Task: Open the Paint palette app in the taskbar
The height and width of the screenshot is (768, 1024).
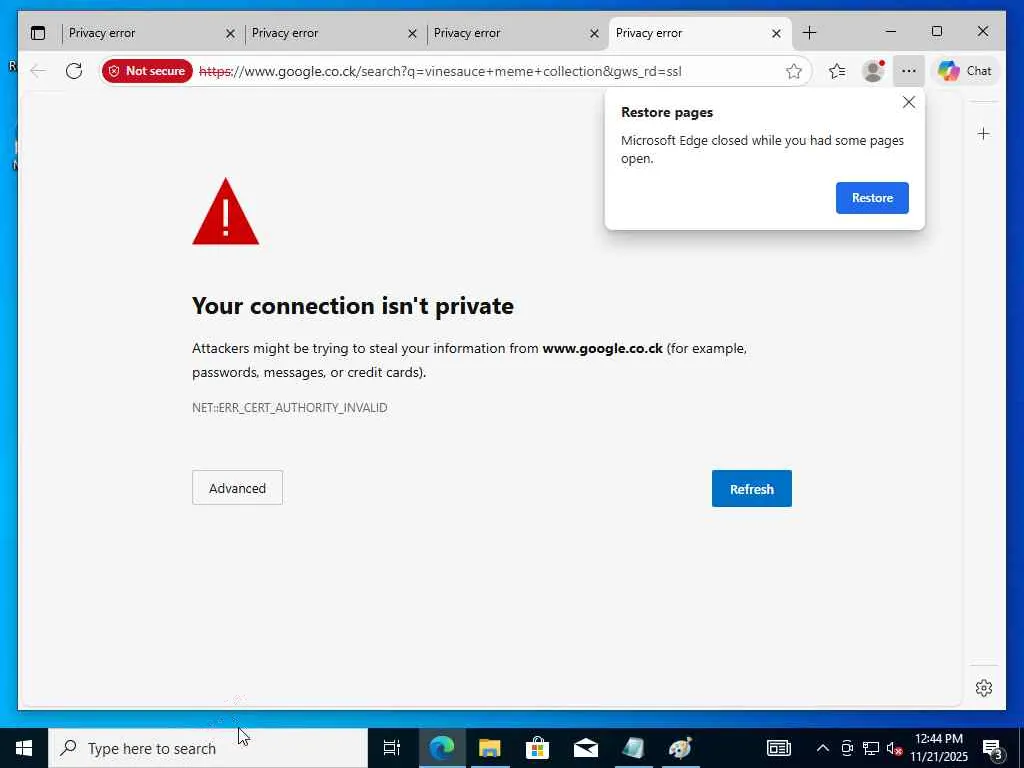Action: pos(680,748)
